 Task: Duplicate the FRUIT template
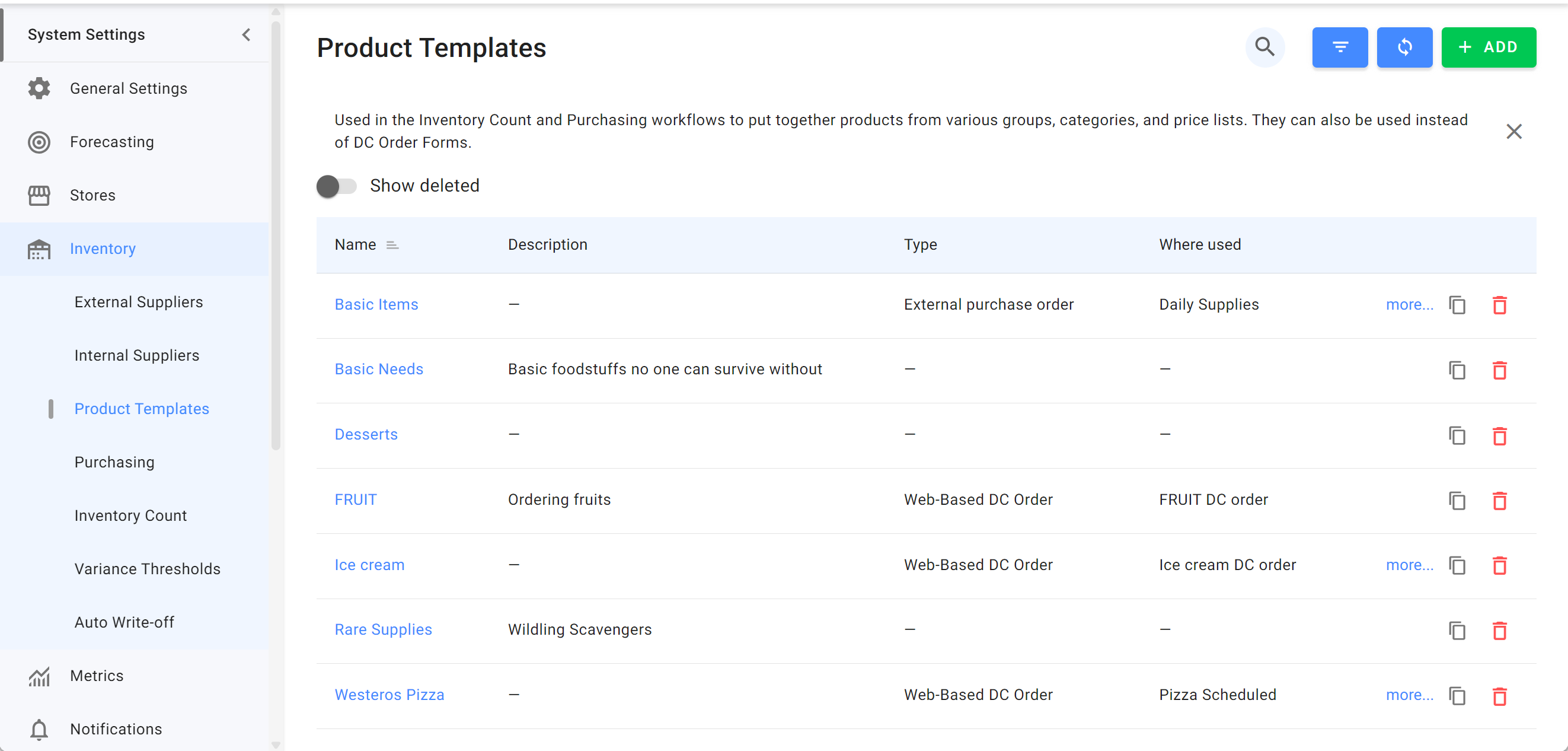(x=1457, y=500)
